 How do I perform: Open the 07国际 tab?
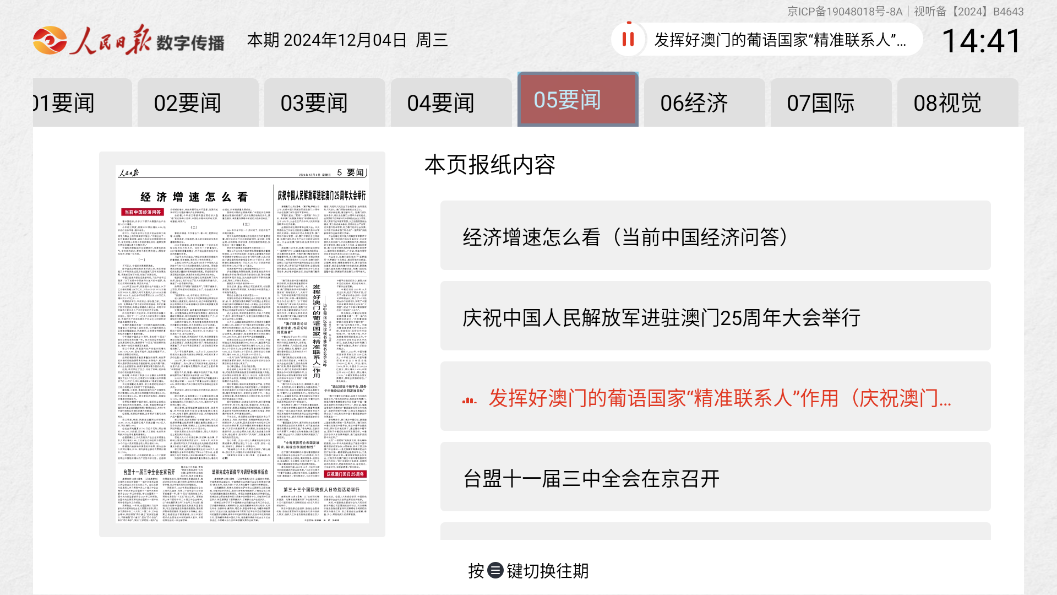coord(821,103)
